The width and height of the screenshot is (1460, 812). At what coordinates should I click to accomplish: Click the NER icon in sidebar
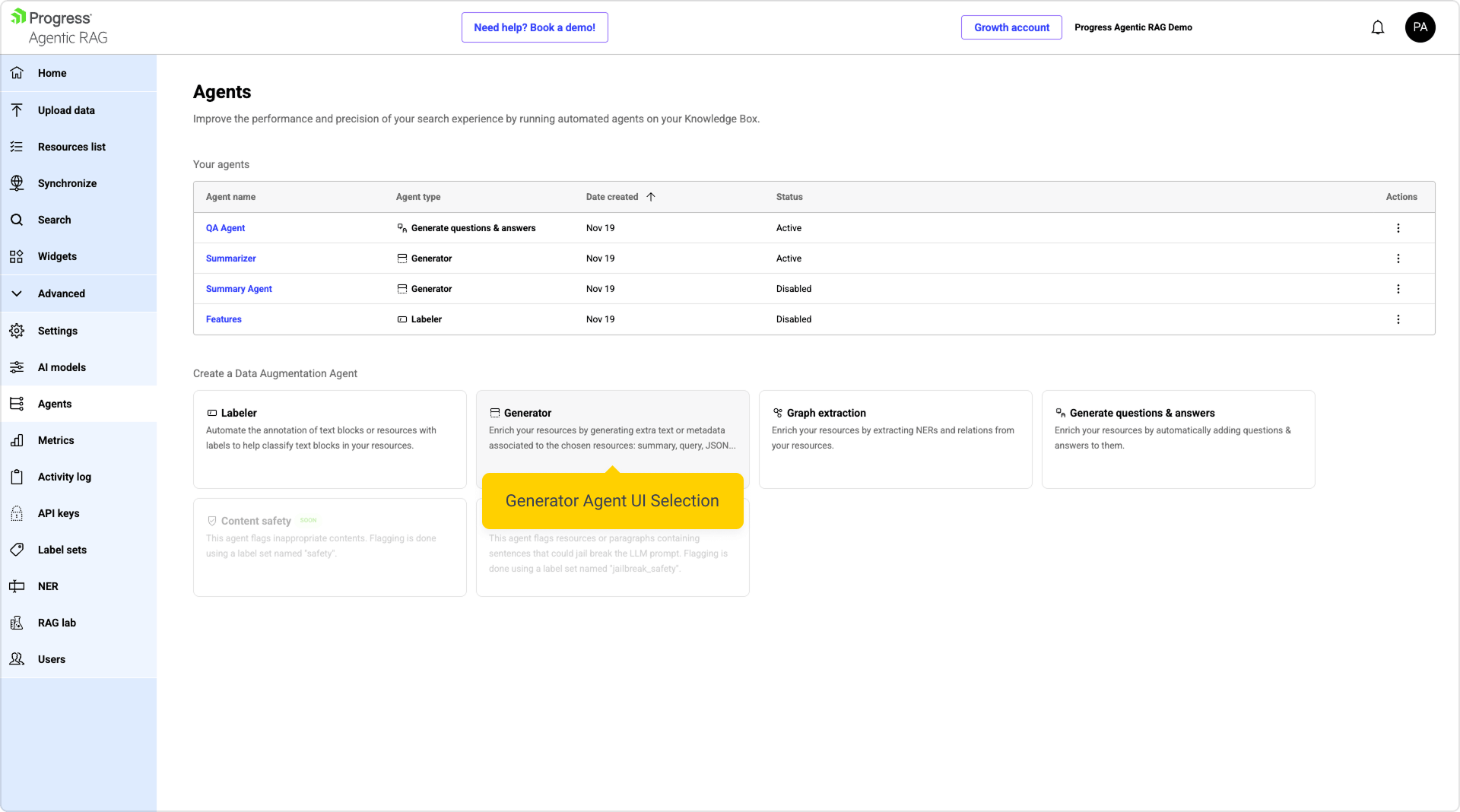pyautogui.click(x=17, y=586)
